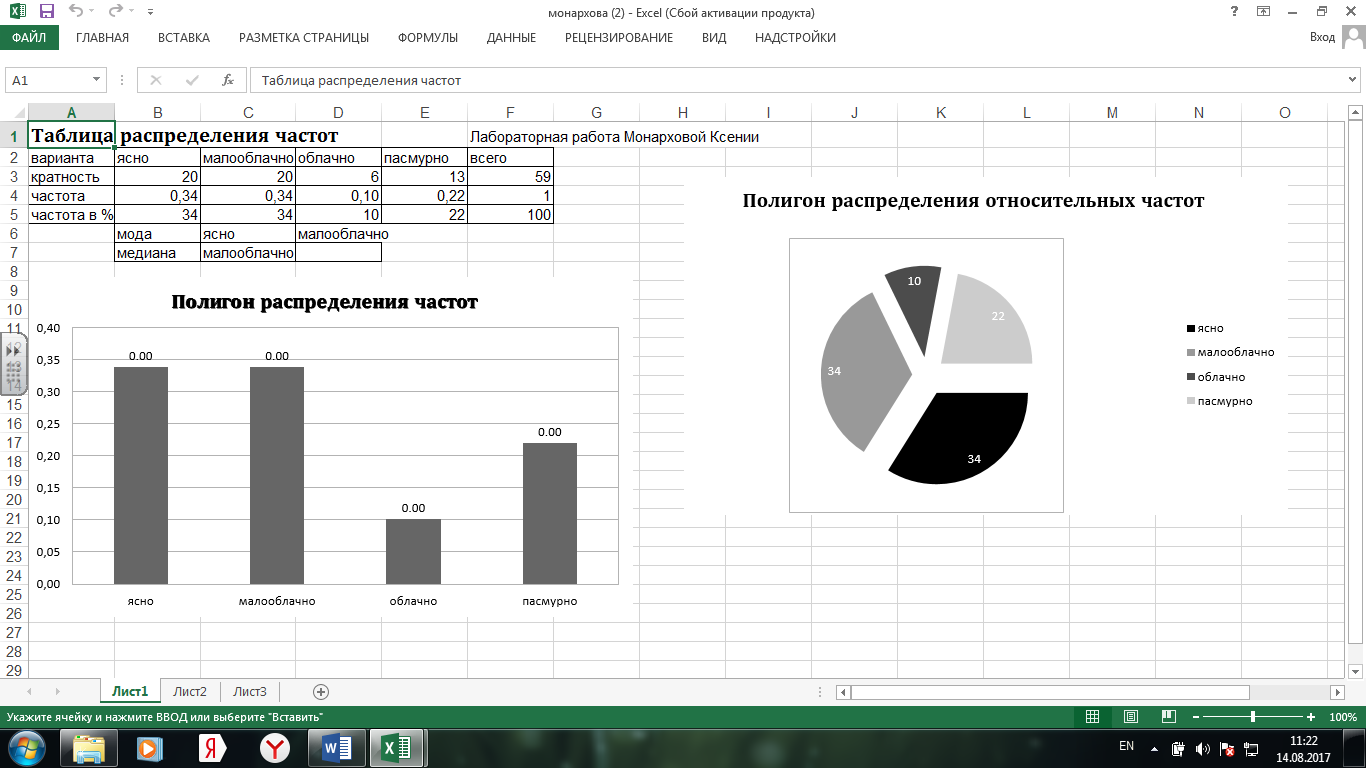Viewport: 1366px width, 768px height.
Task: Click the пасмурно legend color swatch
Action: pos(1189,401)
